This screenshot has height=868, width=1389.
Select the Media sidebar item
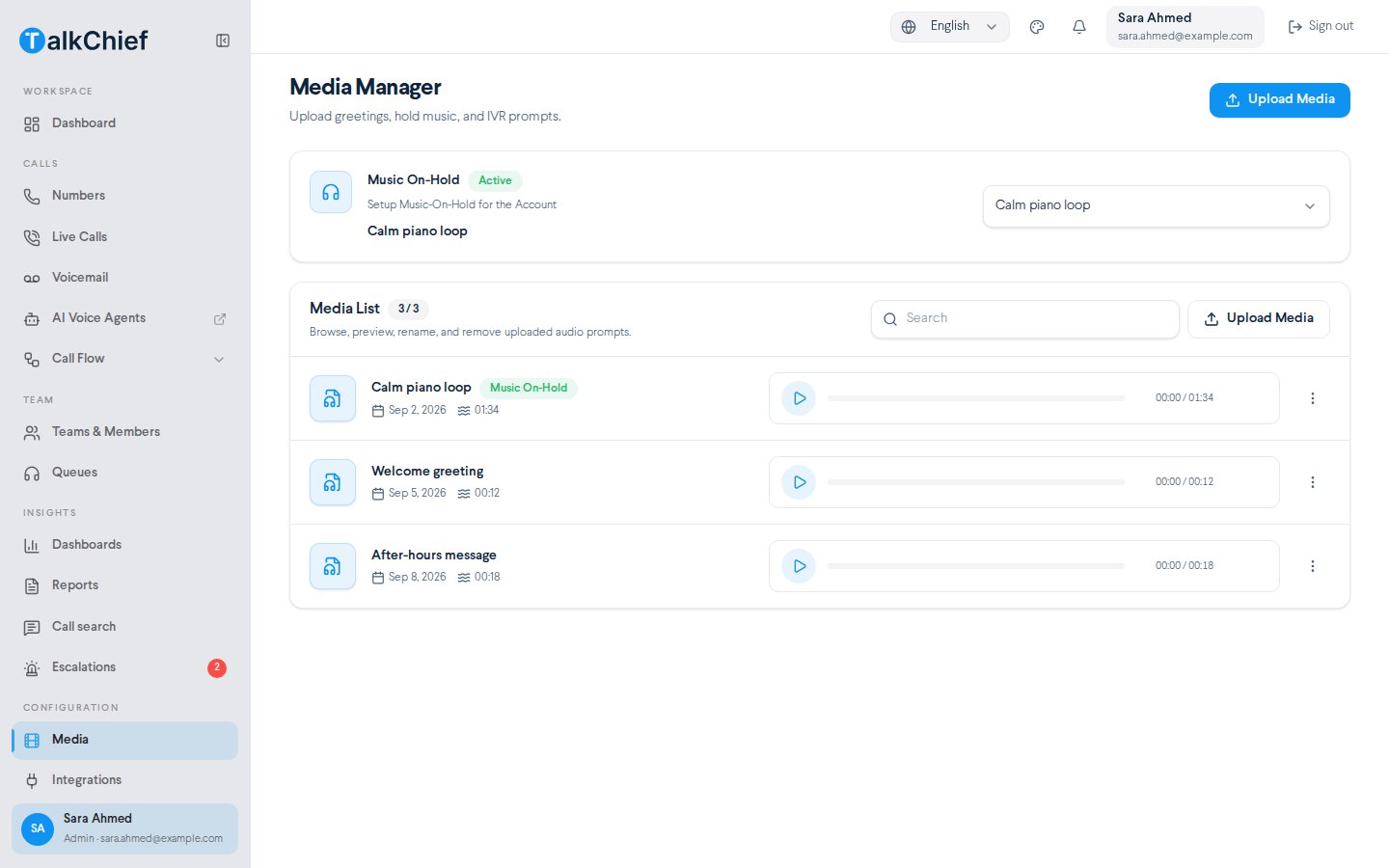pyautogui.click(x=125, y=740)
